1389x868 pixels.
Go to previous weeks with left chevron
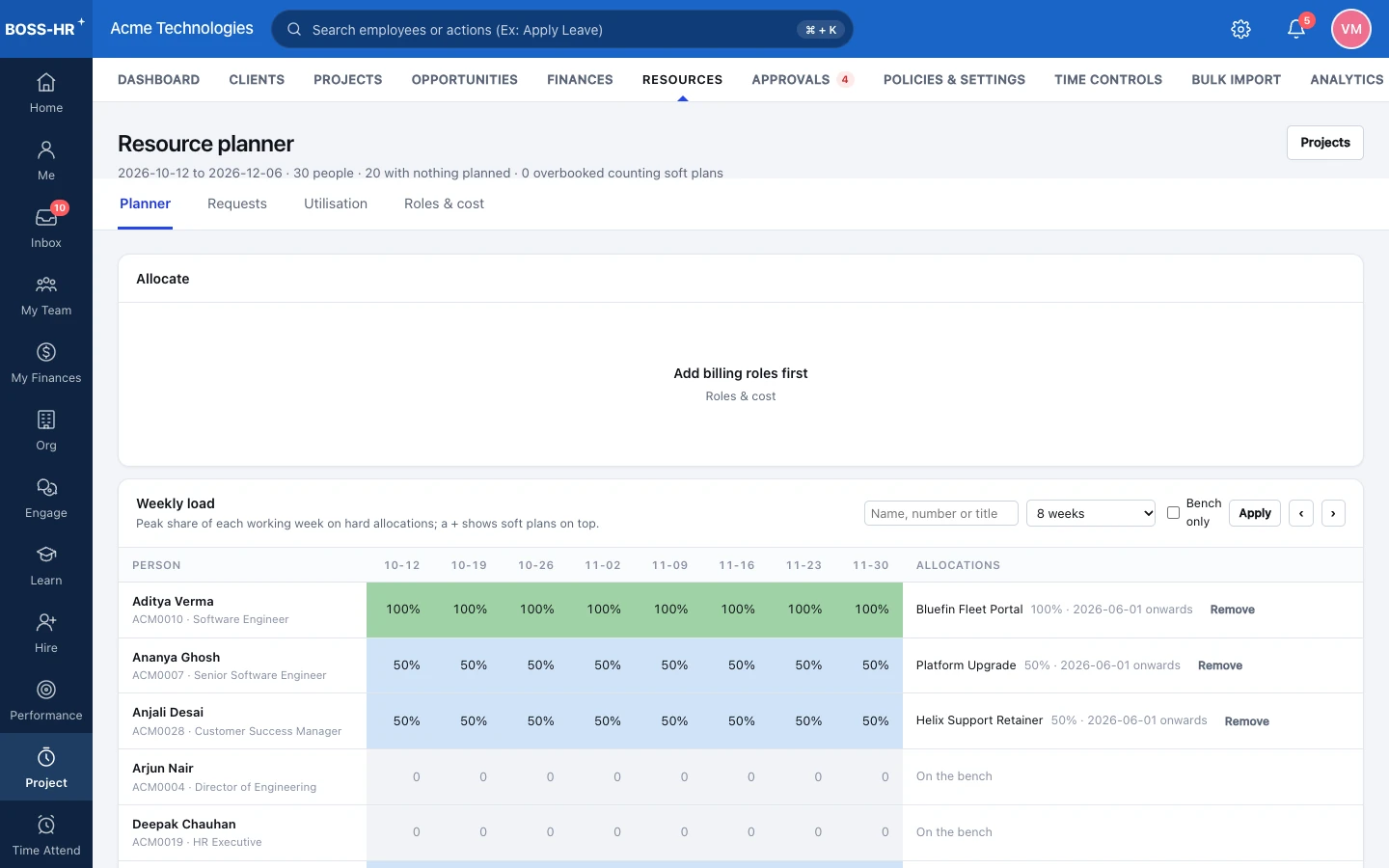1301,513
